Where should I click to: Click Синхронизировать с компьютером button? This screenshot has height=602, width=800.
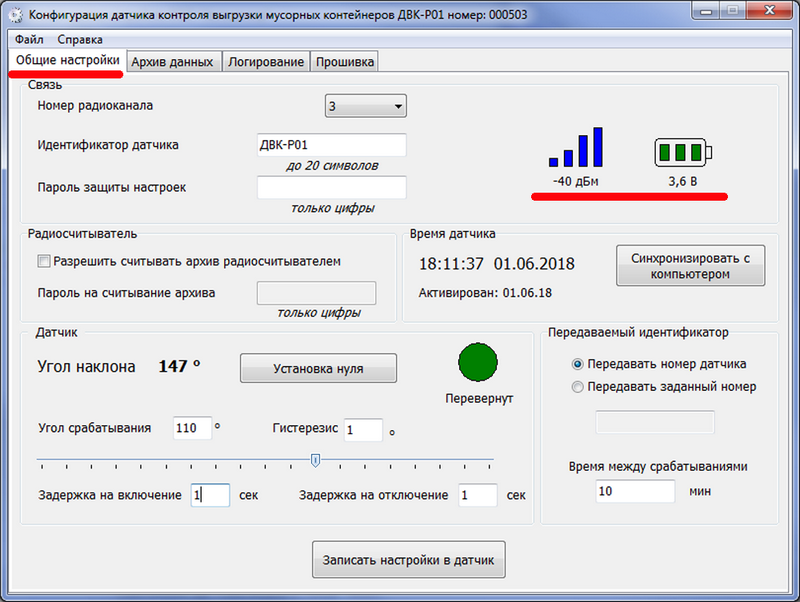(x=690, y=266)
